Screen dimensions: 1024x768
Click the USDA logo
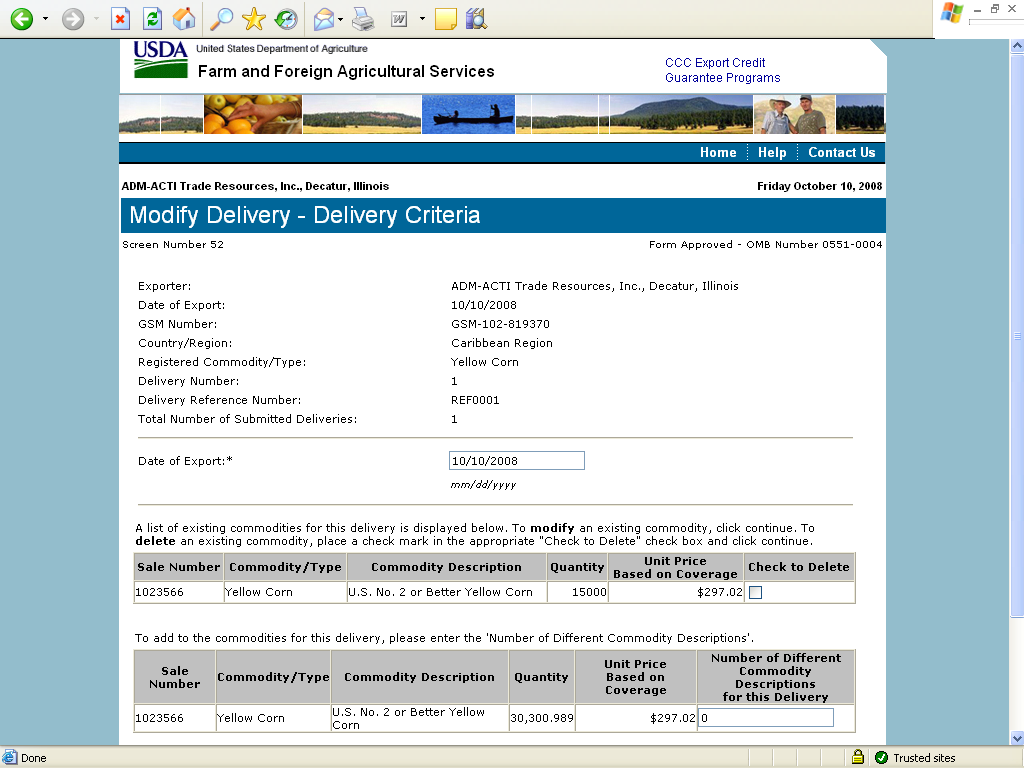(x=160, y=59)
